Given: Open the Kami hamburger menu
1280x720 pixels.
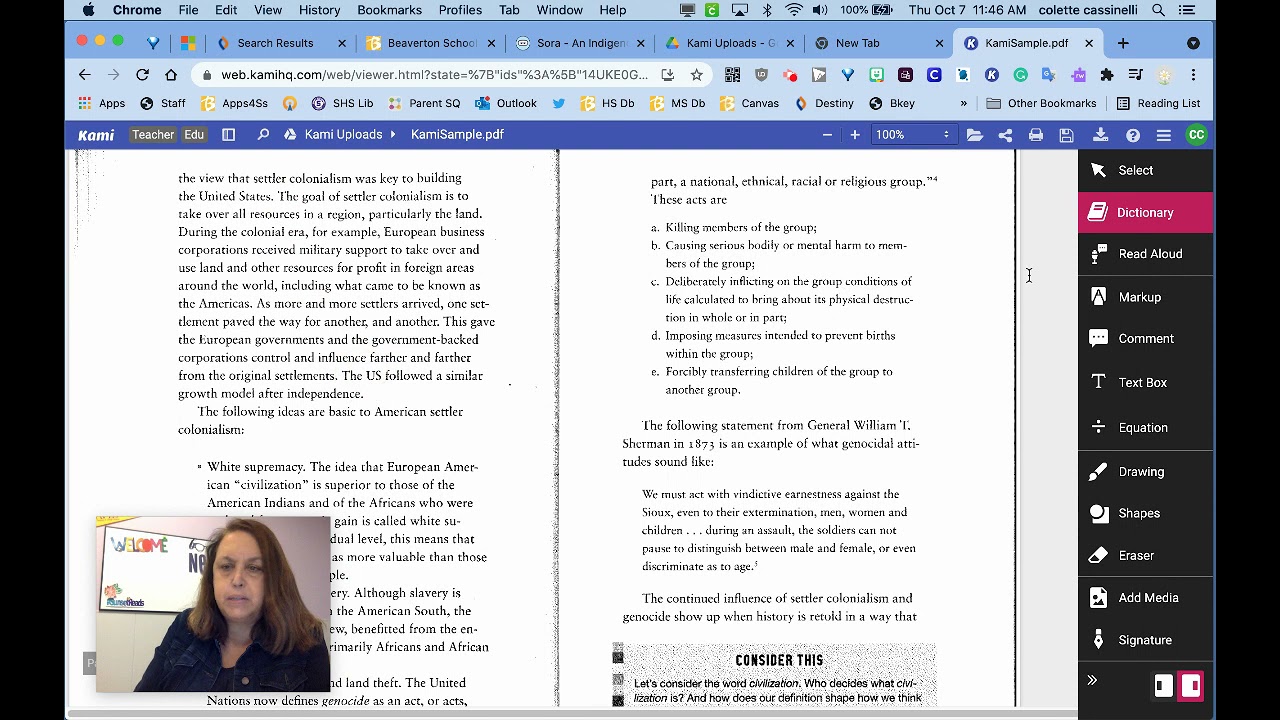Looking at the screenshot, I should coord(1164,134).
